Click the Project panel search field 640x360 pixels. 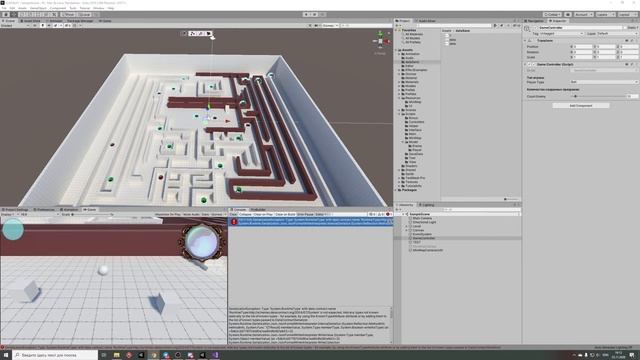point(454,26)
